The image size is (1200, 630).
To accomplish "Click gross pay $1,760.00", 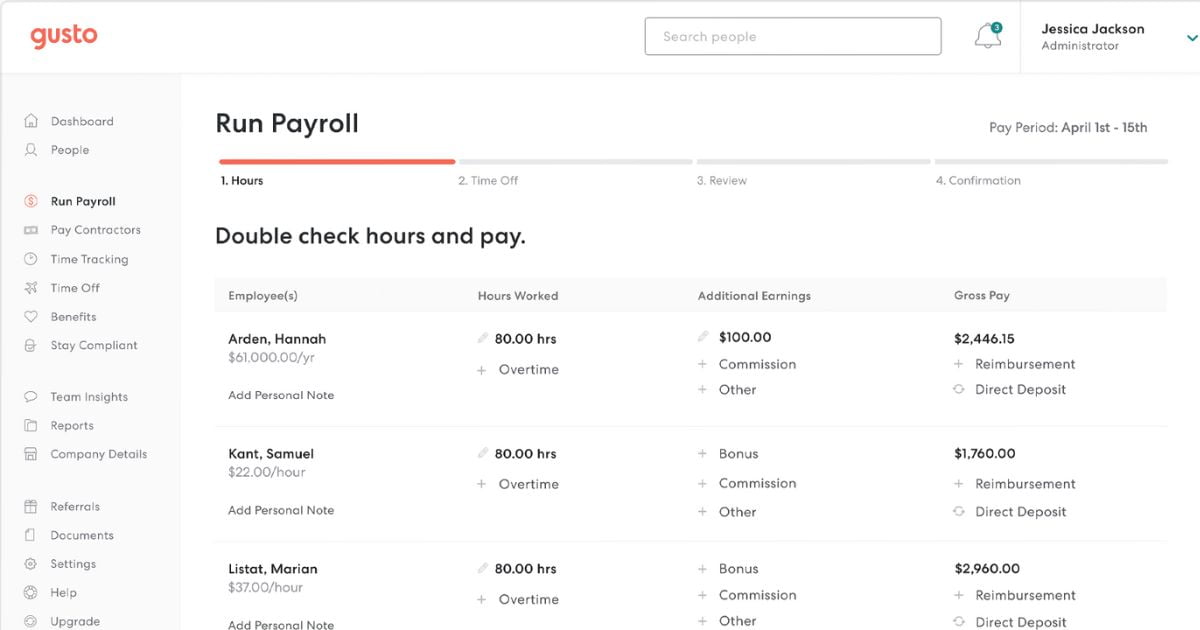I will pyautogui.click(x=984, y=454).
